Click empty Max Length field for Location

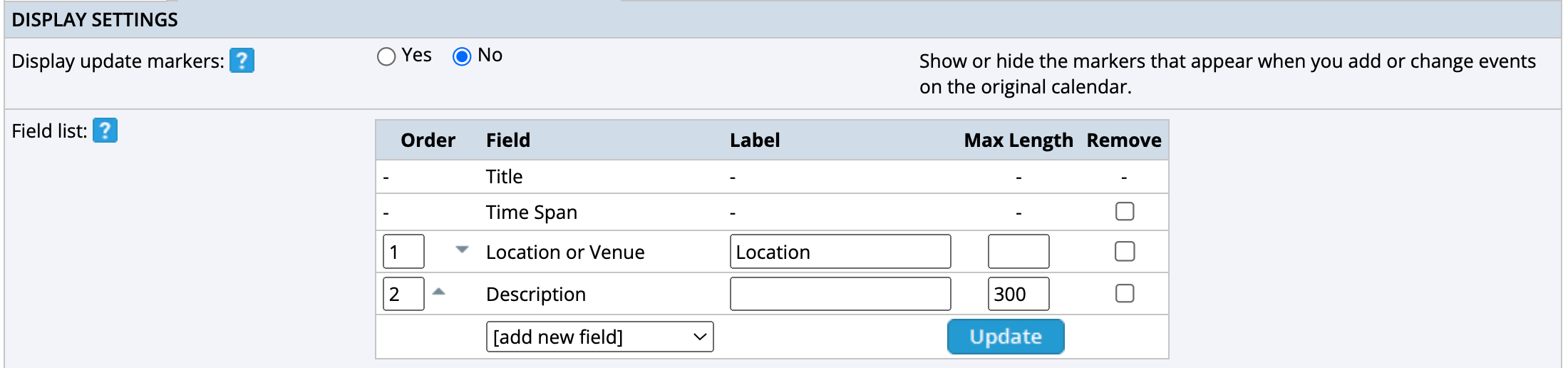pyautogui.click(x=1018, y=252)
